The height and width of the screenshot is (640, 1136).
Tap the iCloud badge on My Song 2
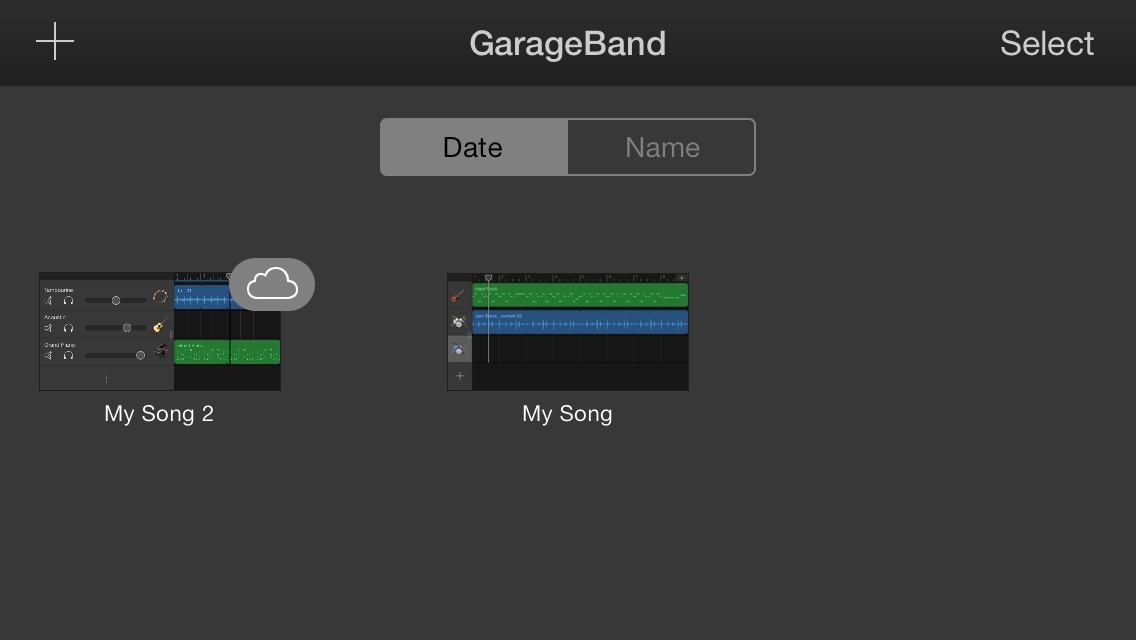click(x=272, y=284)
